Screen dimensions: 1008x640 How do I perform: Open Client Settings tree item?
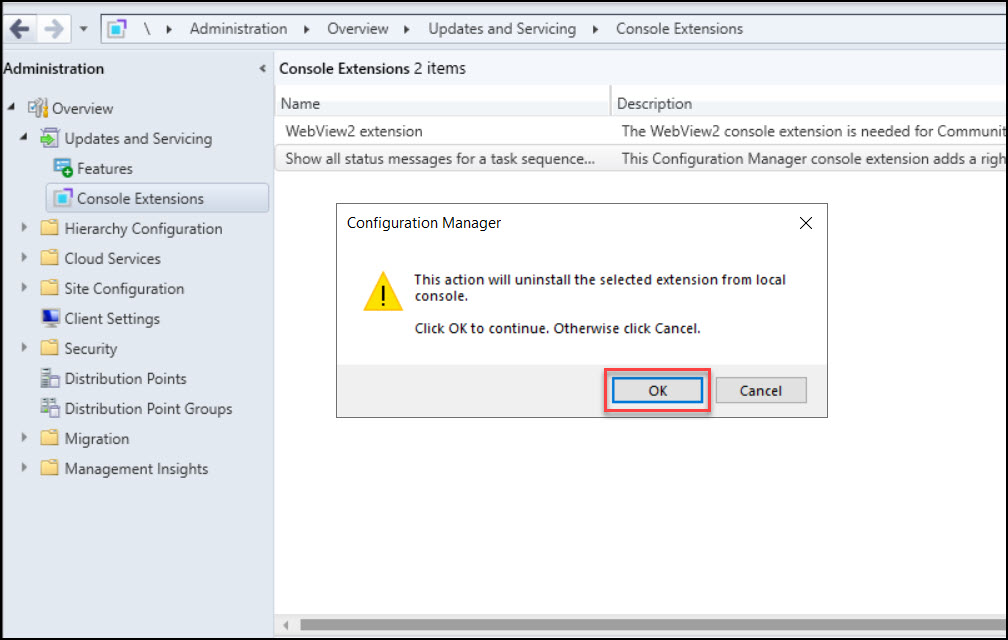[112, 319]
